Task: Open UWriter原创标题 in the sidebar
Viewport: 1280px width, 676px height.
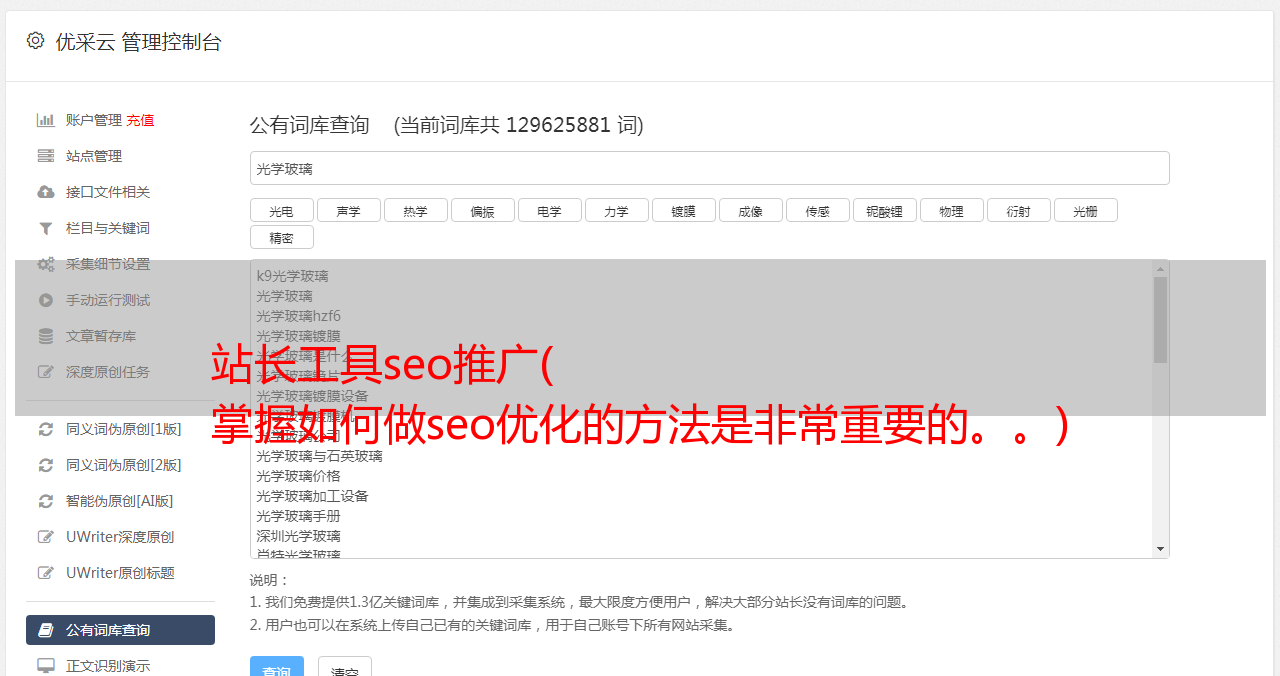Action: 120,573
